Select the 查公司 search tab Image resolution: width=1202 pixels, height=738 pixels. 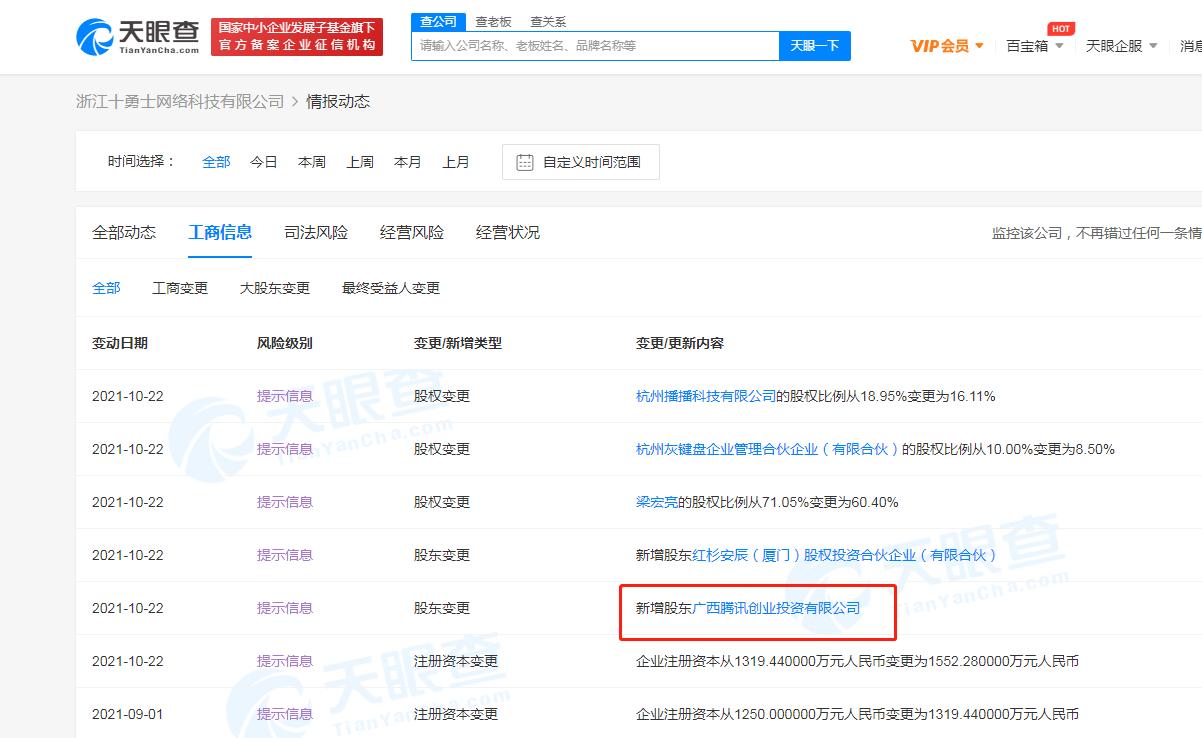point(438,21)
